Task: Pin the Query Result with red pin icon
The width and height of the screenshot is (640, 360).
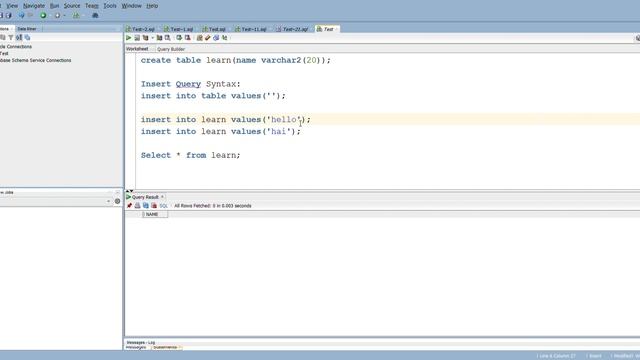Action: pos(129,206)
